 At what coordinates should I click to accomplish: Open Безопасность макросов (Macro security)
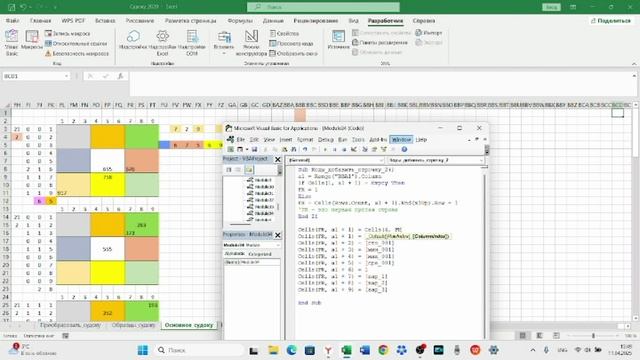coord(77,53)
